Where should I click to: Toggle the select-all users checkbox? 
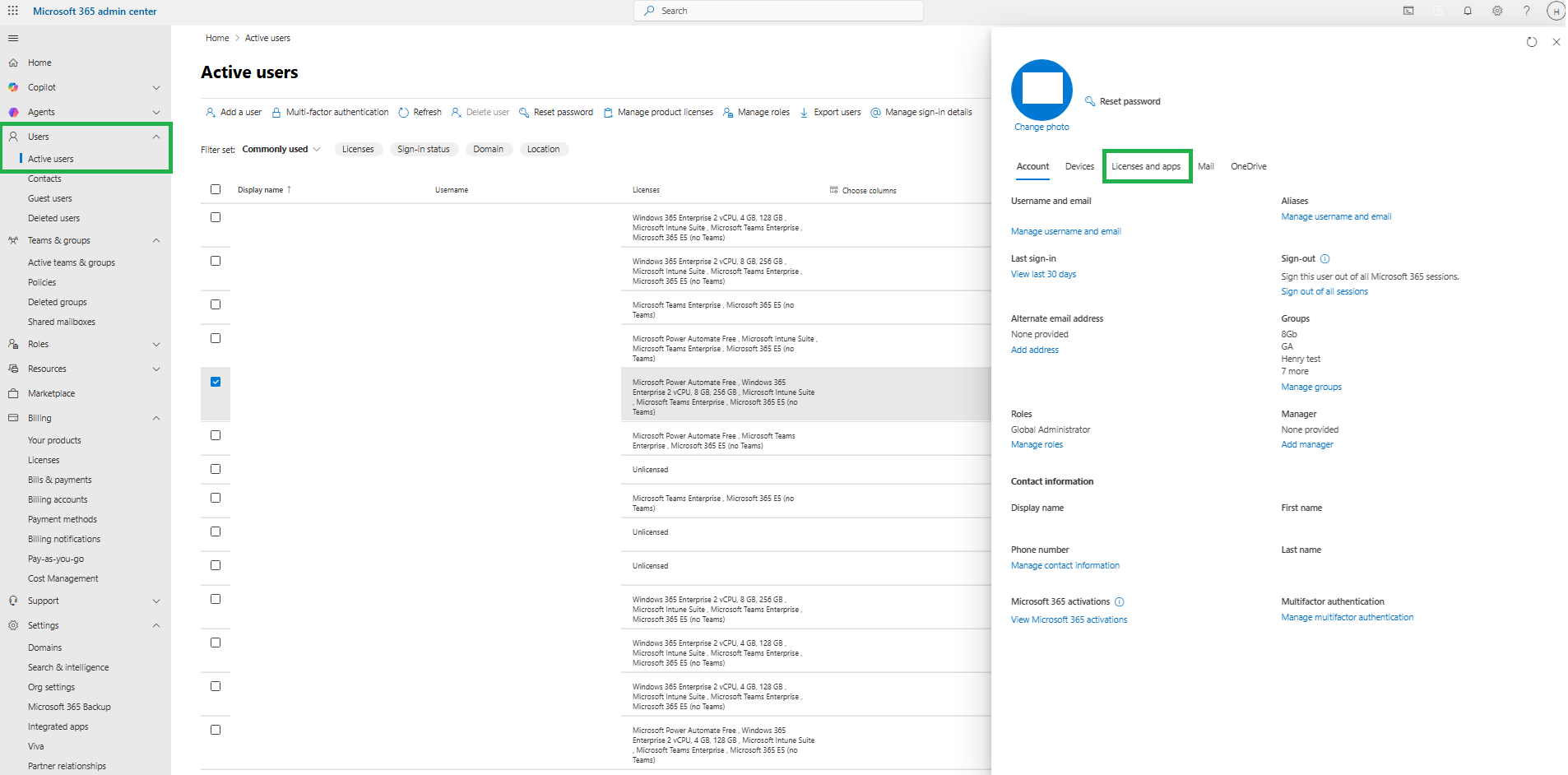click(216, 189)
